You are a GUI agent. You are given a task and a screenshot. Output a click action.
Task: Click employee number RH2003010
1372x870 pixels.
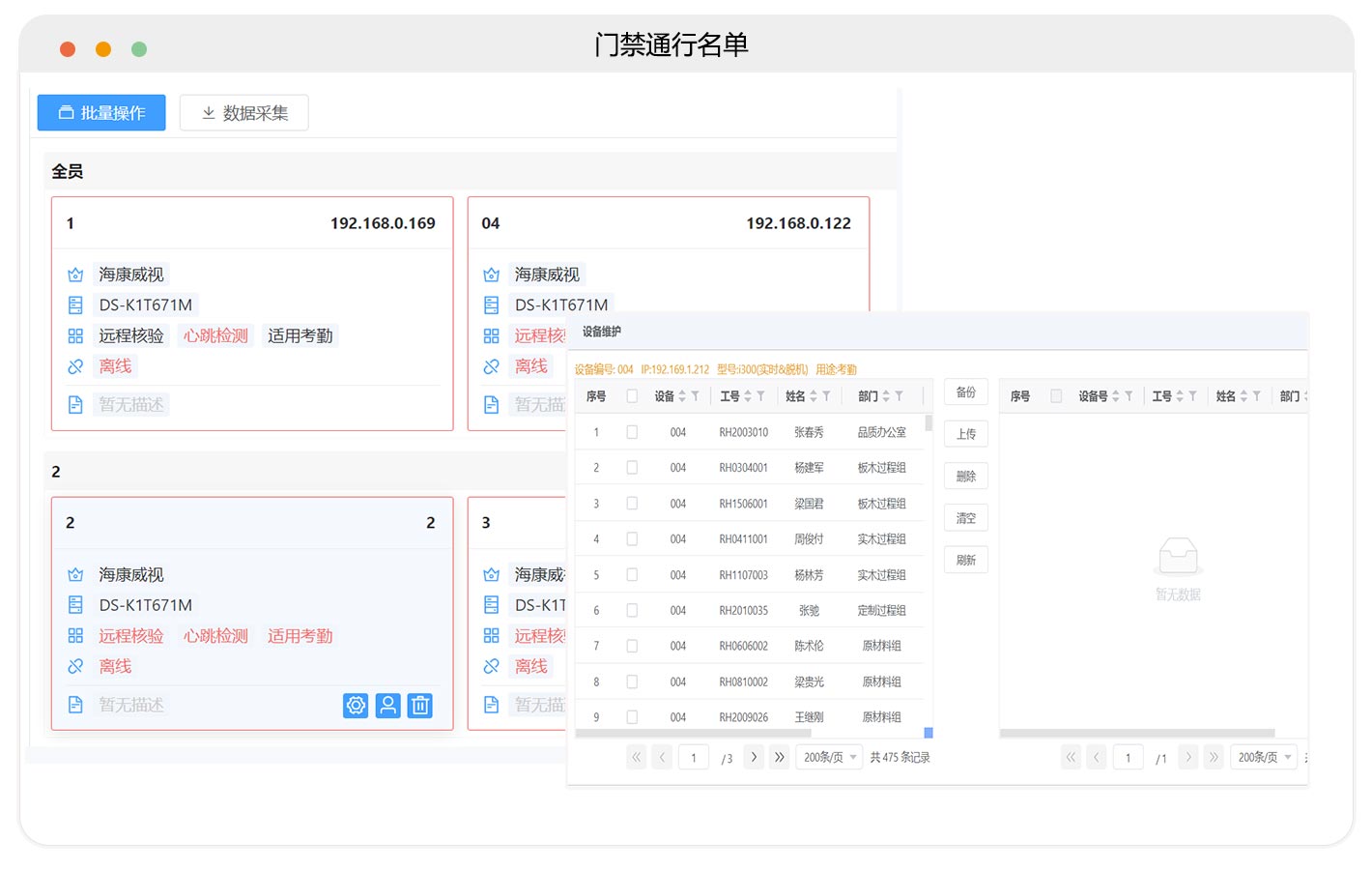click(x=744, y=432)
